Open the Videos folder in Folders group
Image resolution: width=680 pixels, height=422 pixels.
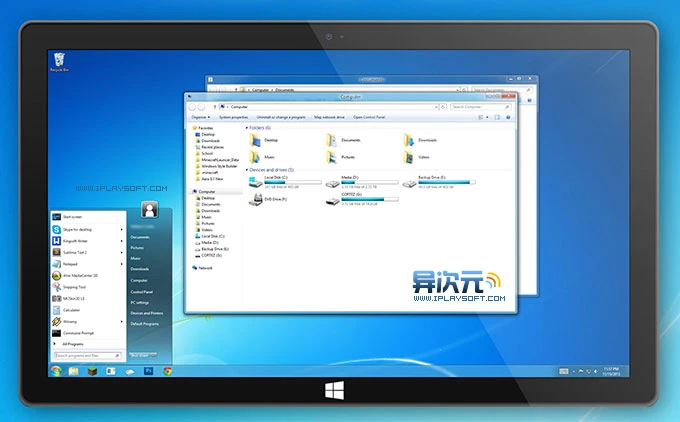416,157
